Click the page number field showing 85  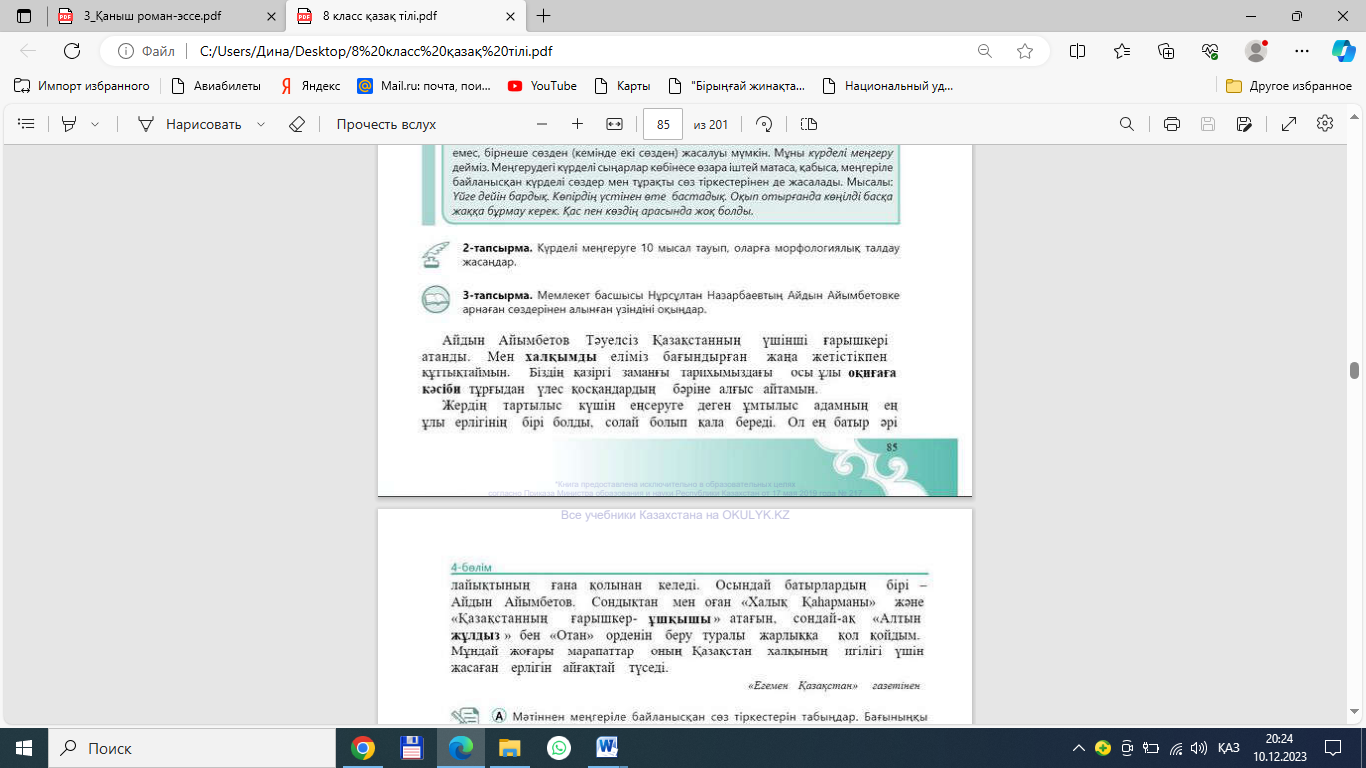663,124
